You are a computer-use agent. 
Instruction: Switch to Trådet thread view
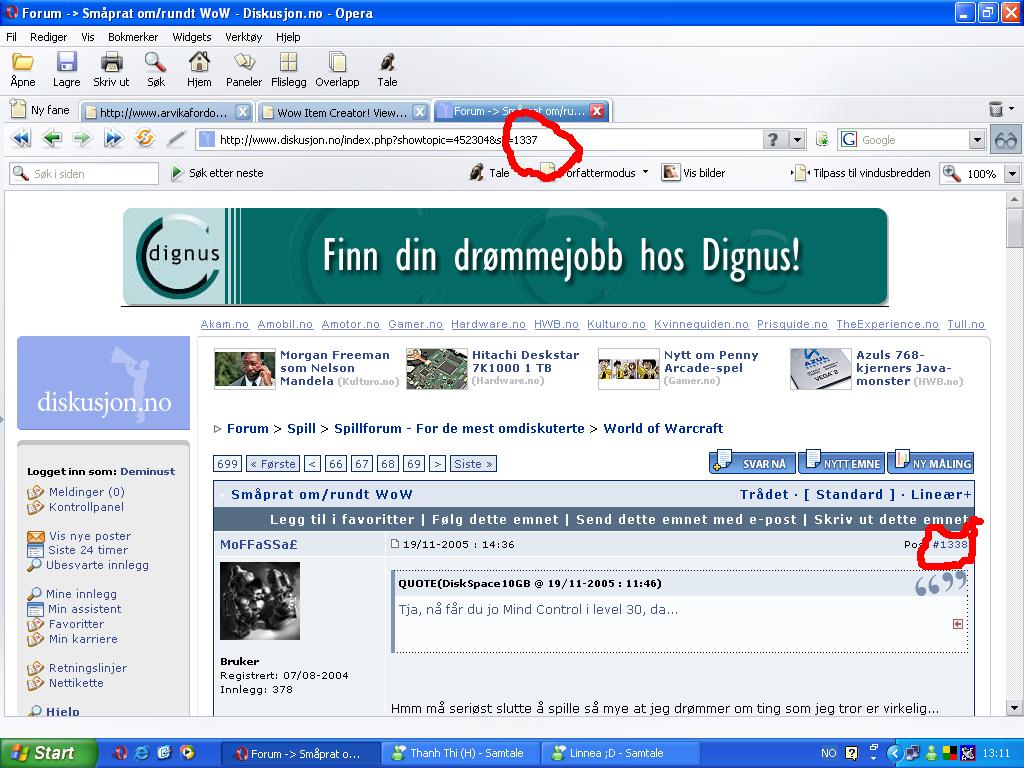pos(764,494)
